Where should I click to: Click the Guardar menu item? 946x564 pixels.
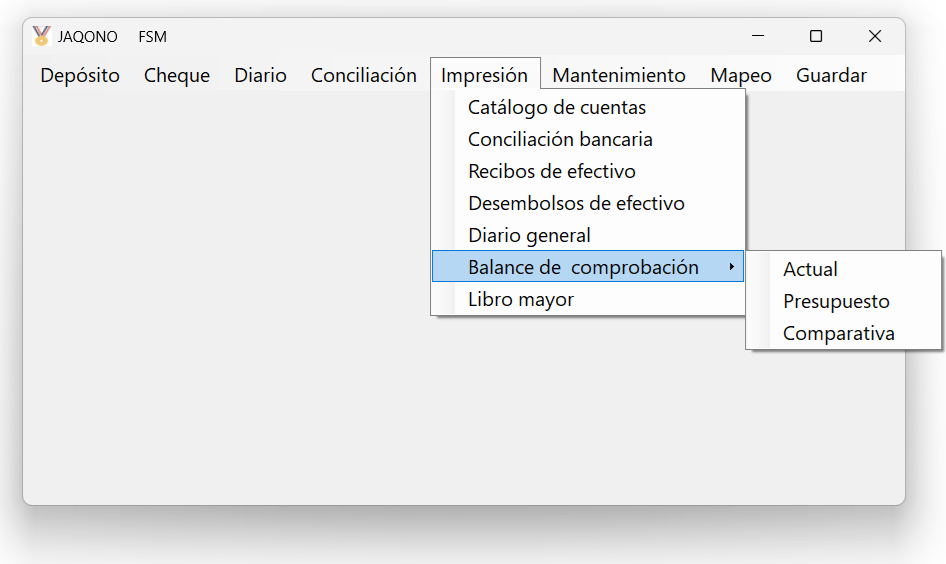click(x=831, y=75)
